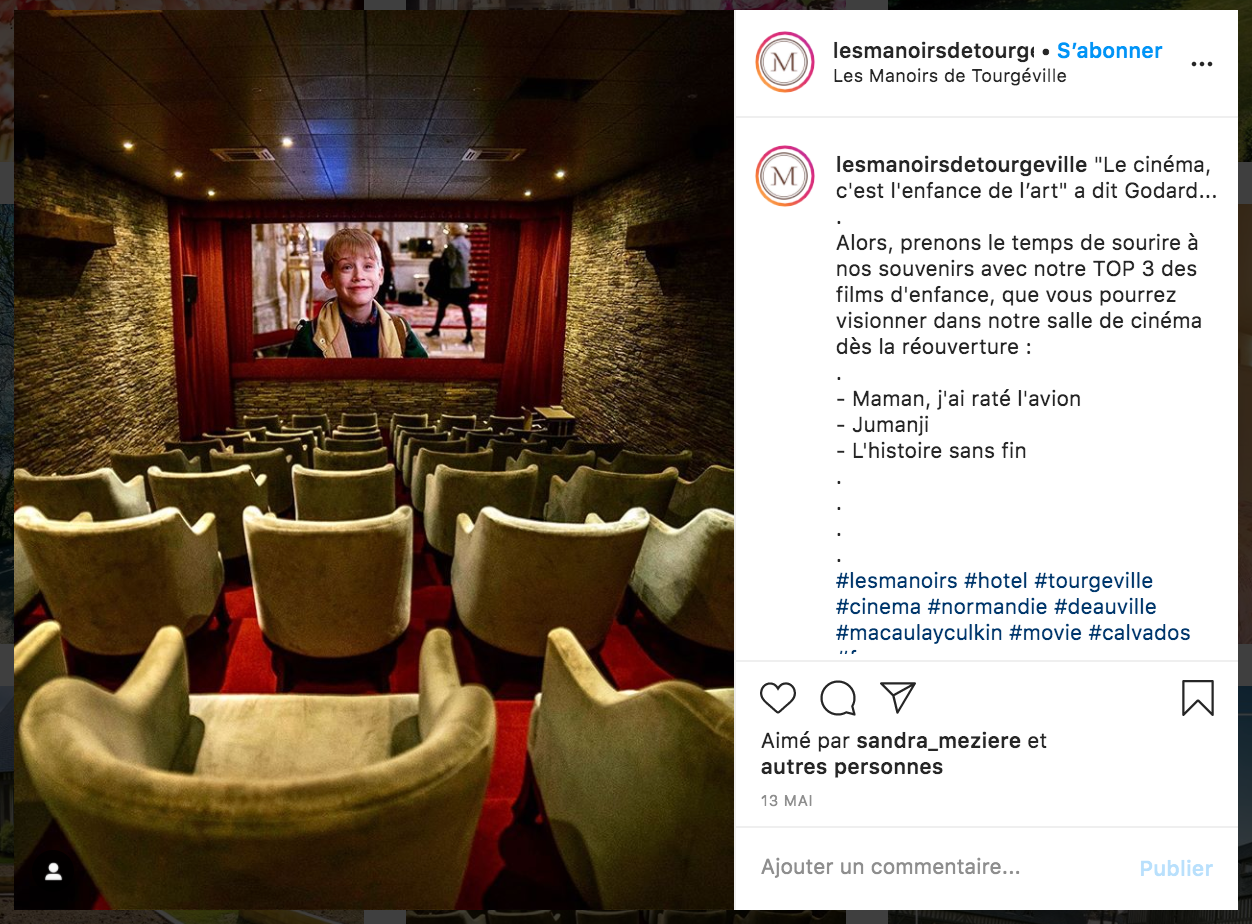Viewport: 1252px width, 924px height.
Task: Open comments with the speech bubble icon
Action: click(x=838, y=698)
